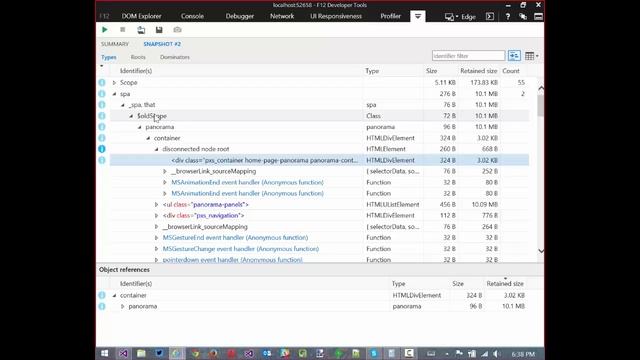Open the Windows Start button
The width and height of the screenshot is (640, 360).
click(104, 353)
